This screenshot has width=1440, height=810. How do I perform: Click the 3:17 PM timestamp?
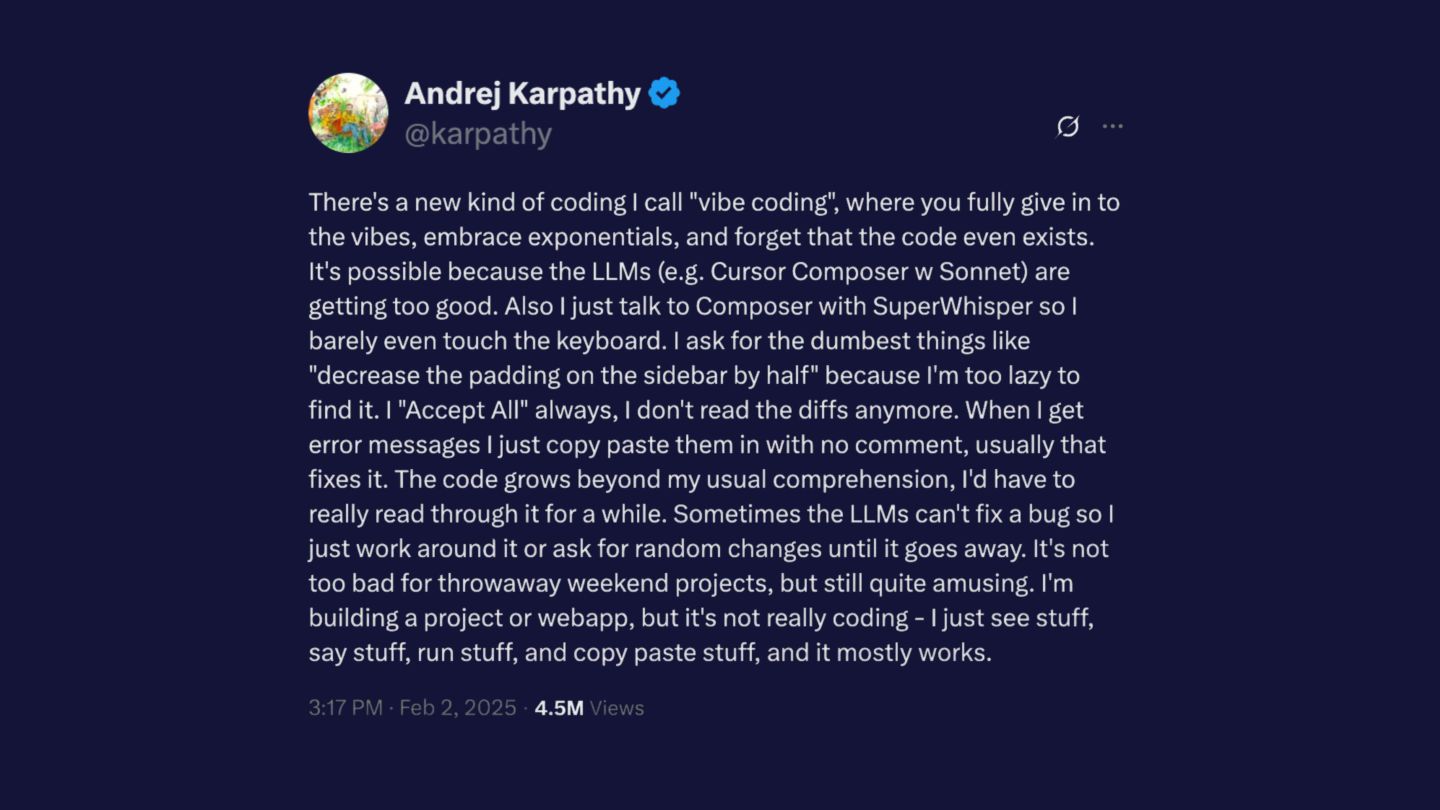pos(345,708)
